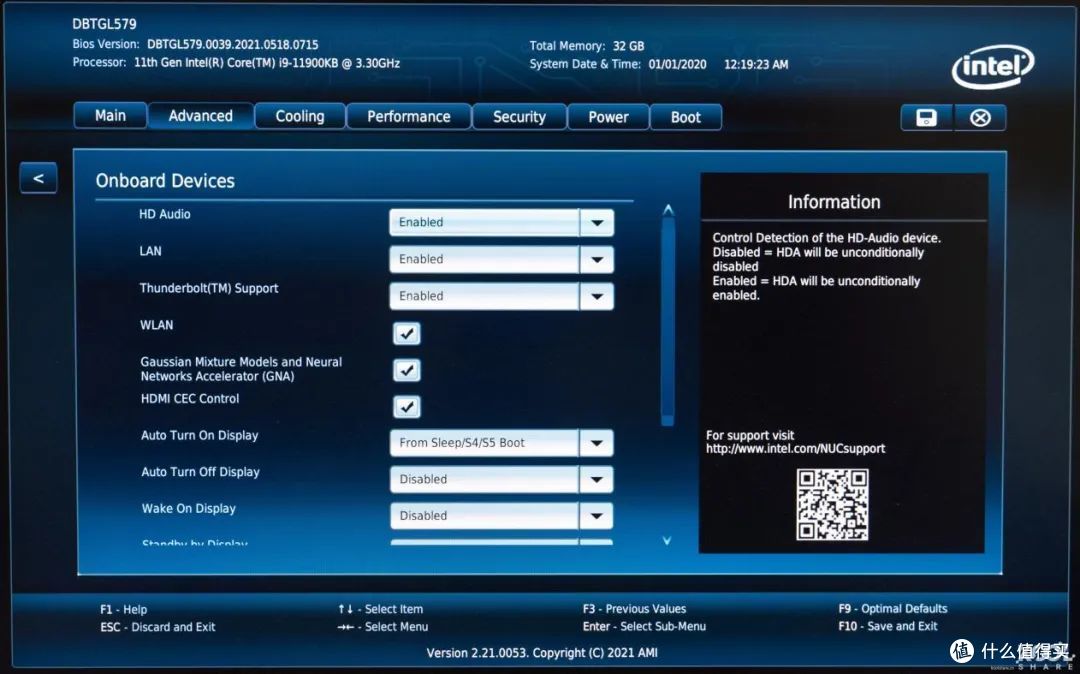Click the system time 12:19:23 AM
Image resolution: width=1080 pixels, height=674 pixels.
pyautogui.click(x=756, y=64)
